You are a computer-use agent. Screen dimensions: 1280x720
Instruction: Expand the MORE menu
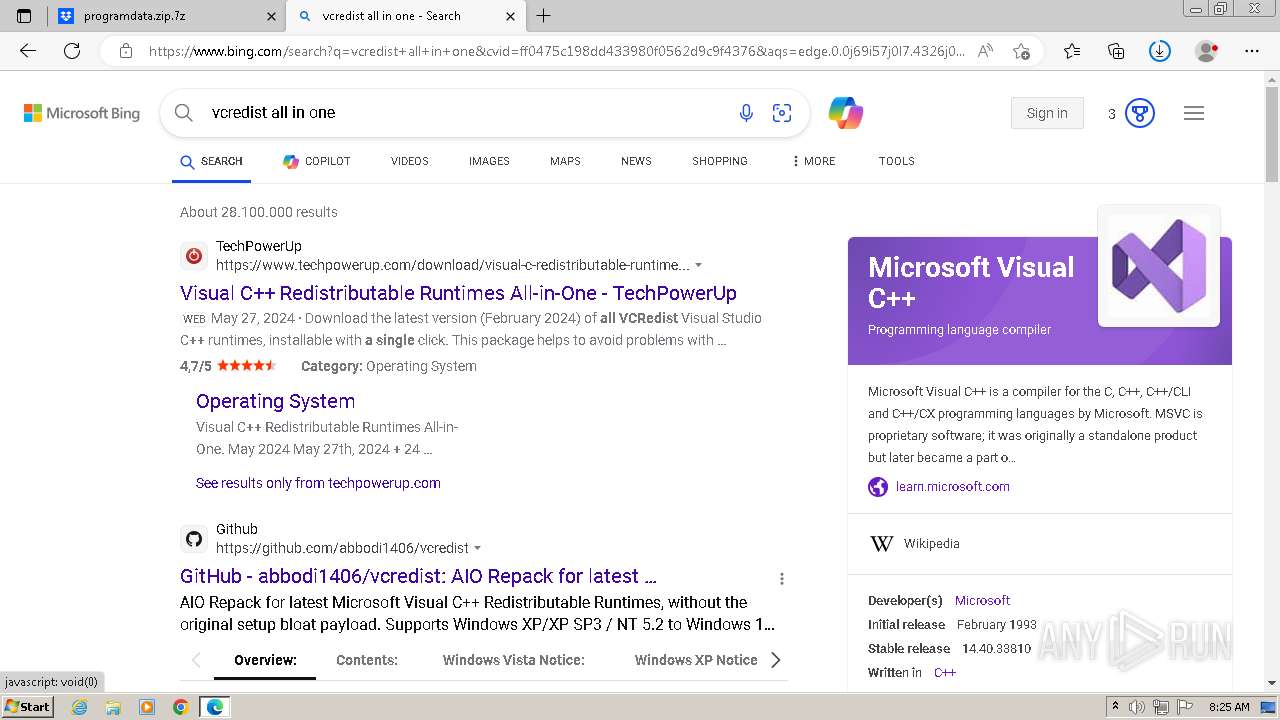tap(813, 161)
